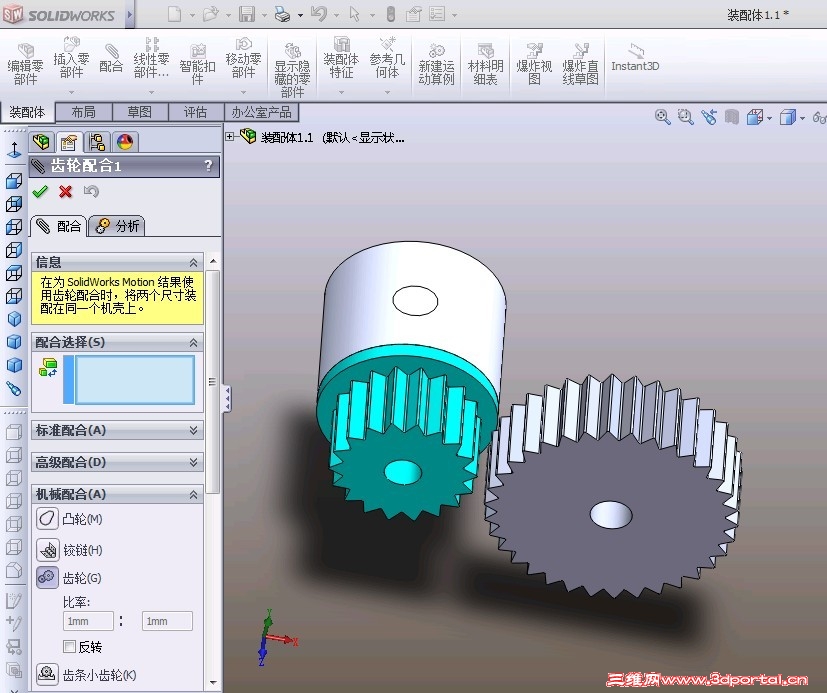Click Zoom to Fit magnifier icon
This screenshot has height=693, width=827.
662,117
